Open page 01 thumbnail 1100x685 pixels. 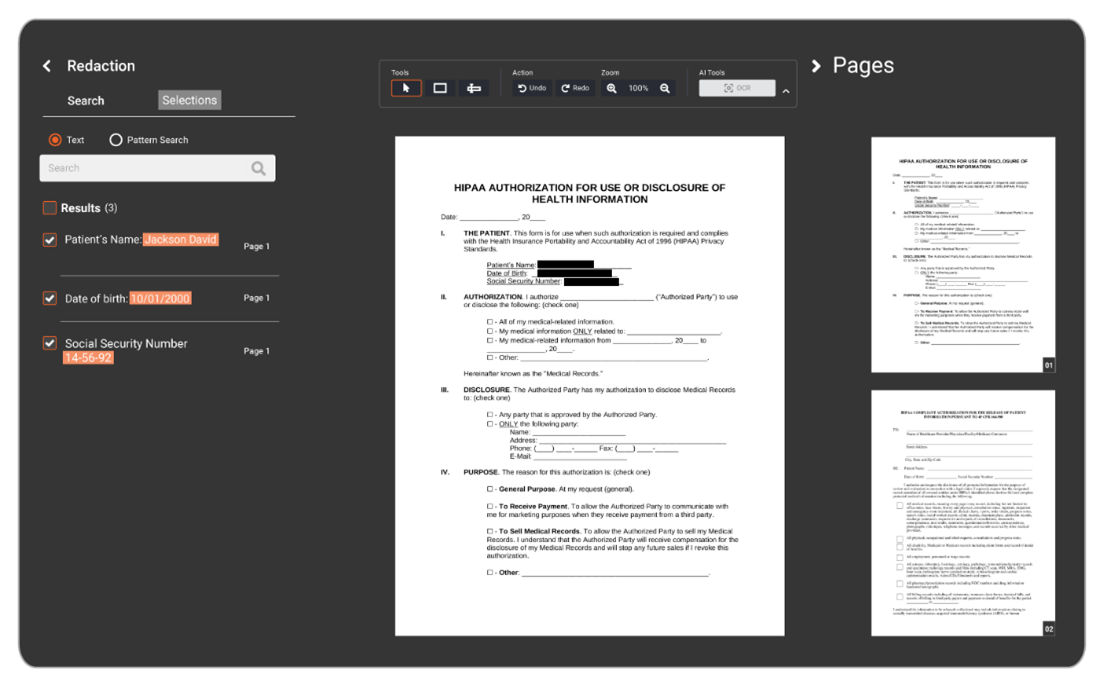pos(963,255)
